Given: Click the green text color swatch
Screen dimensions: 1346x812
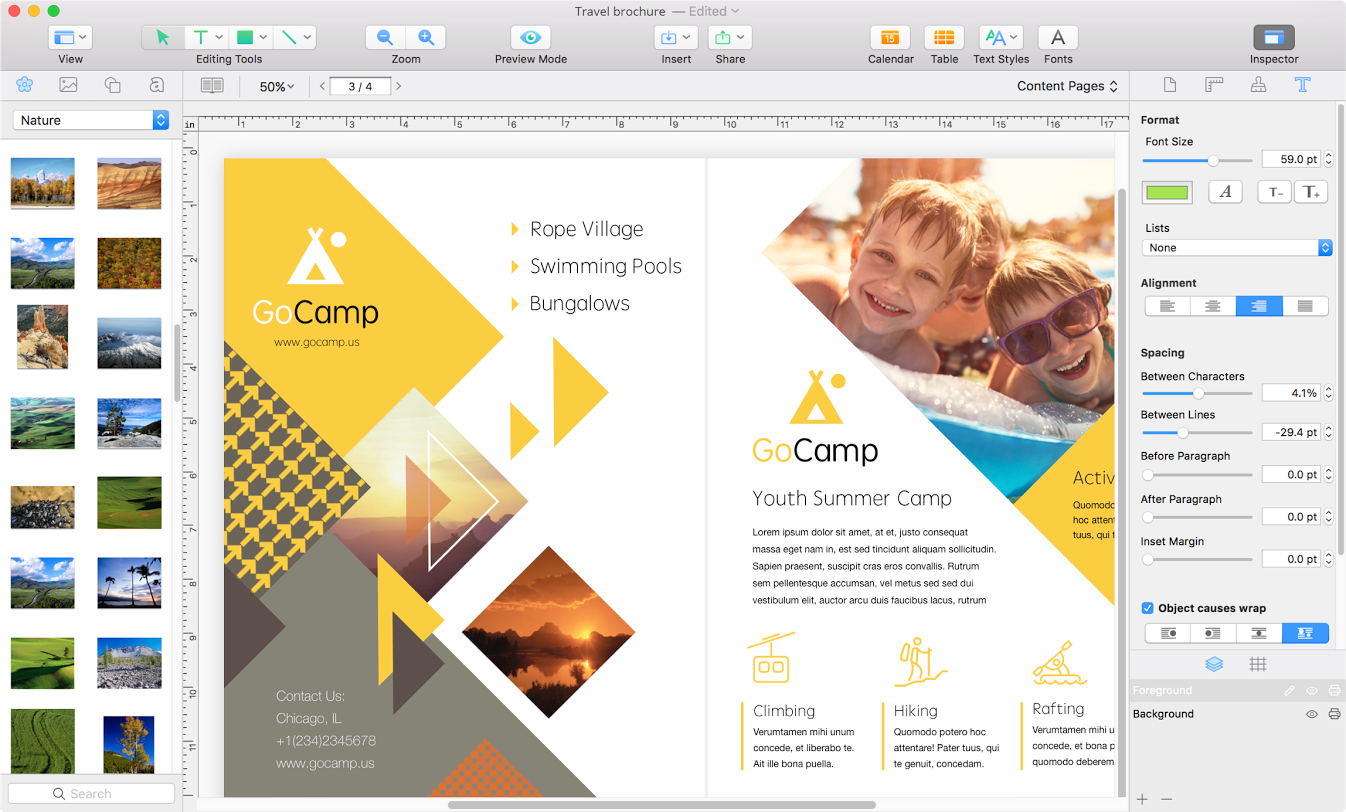Looking at the screenshot, I should (1167, 193).
